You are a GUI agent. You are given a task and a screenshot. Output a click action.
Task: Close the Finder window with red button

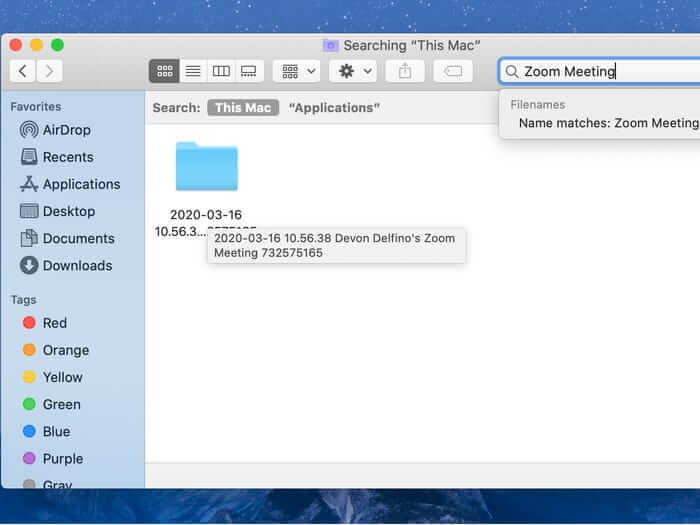16,45
